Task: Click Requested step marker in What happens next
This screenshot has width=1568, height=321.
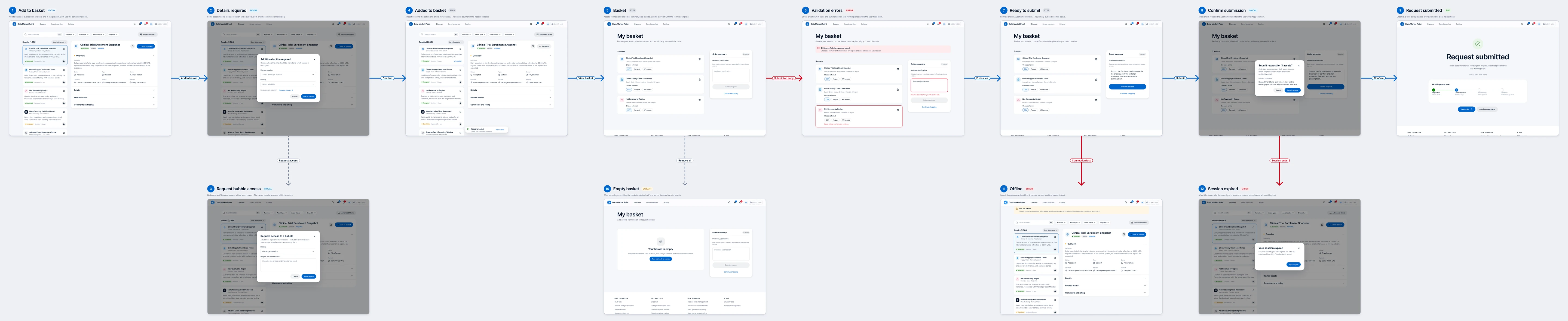Action: coord(1434,90)
